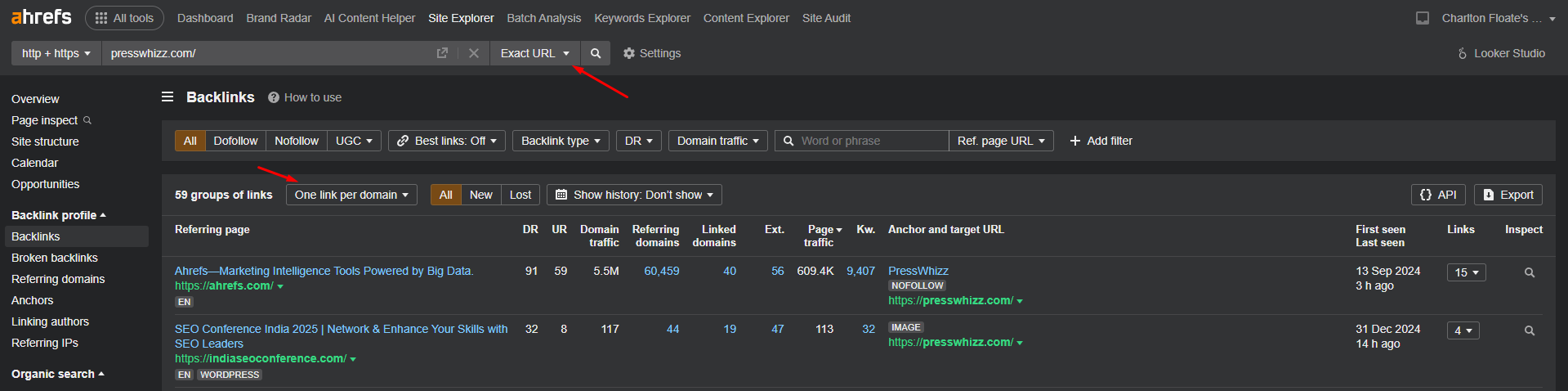The height and width of the screenshot is (391, 1568).
Task: Open Show history dropdown
Action: [x=634, y=195]
